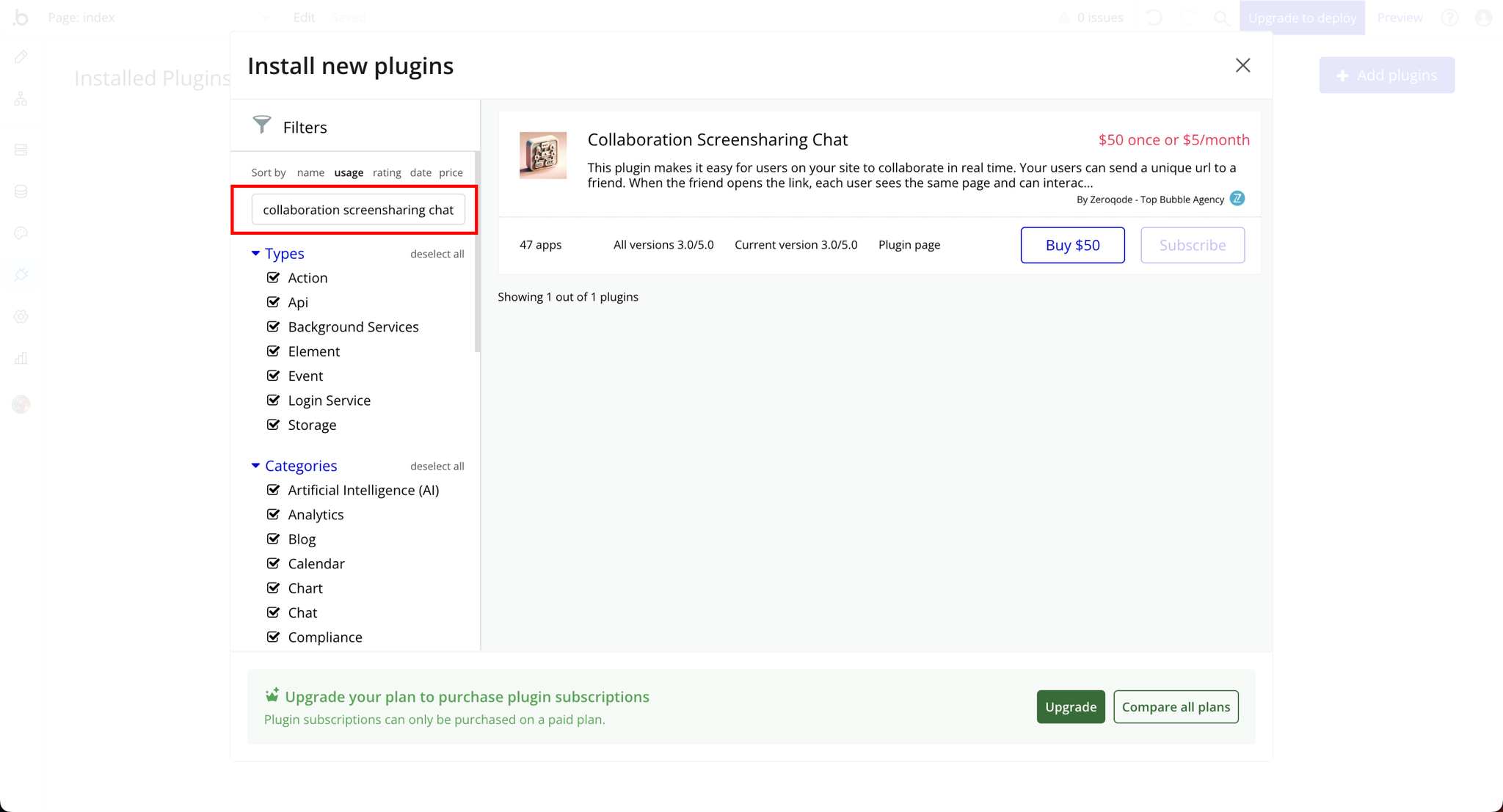Viewport: 1503px width, 812px height.
Task: Click Upgrade button to change plan
Action: [1071, 707]
